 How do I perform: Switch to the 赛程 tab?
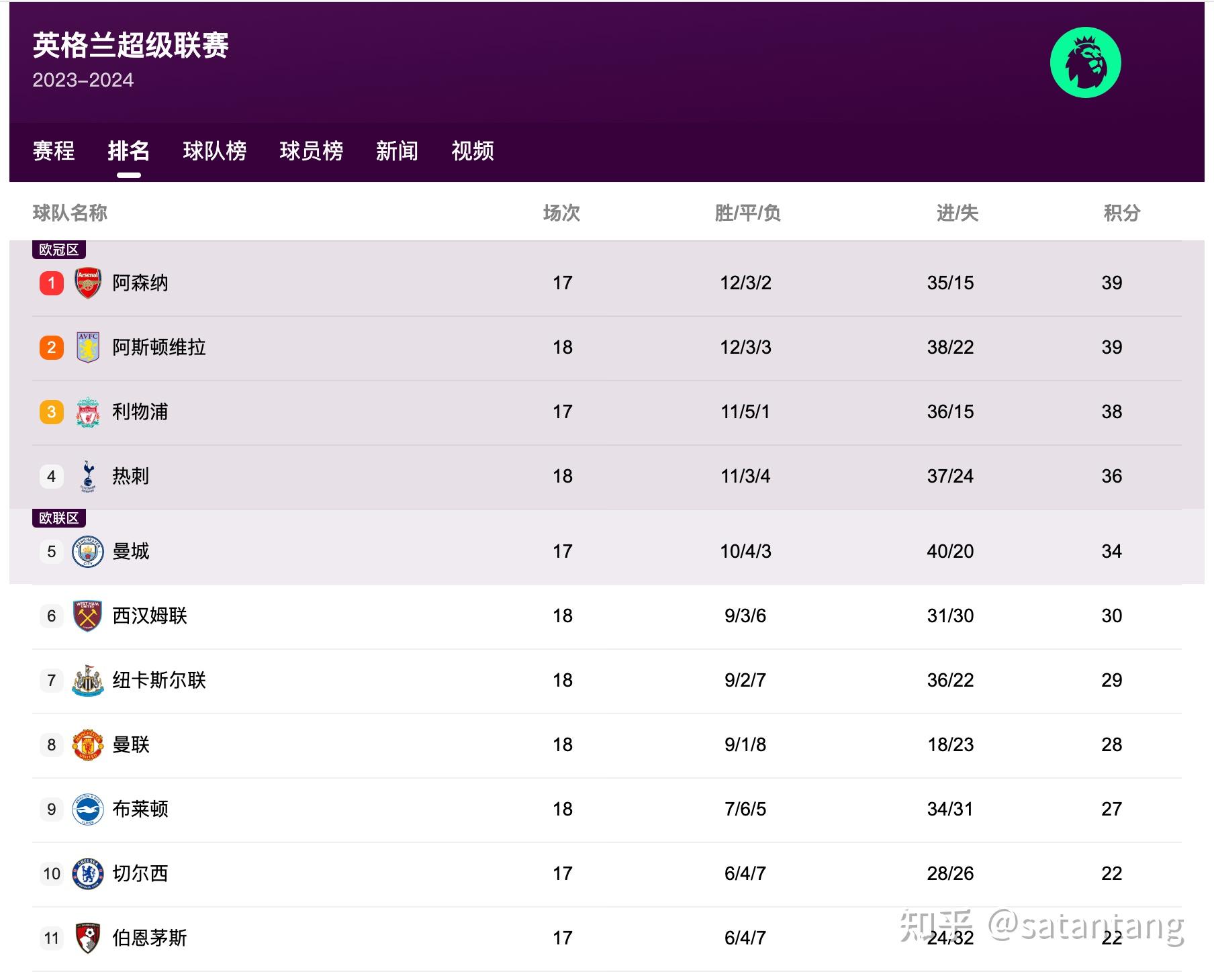coord(54,151)
